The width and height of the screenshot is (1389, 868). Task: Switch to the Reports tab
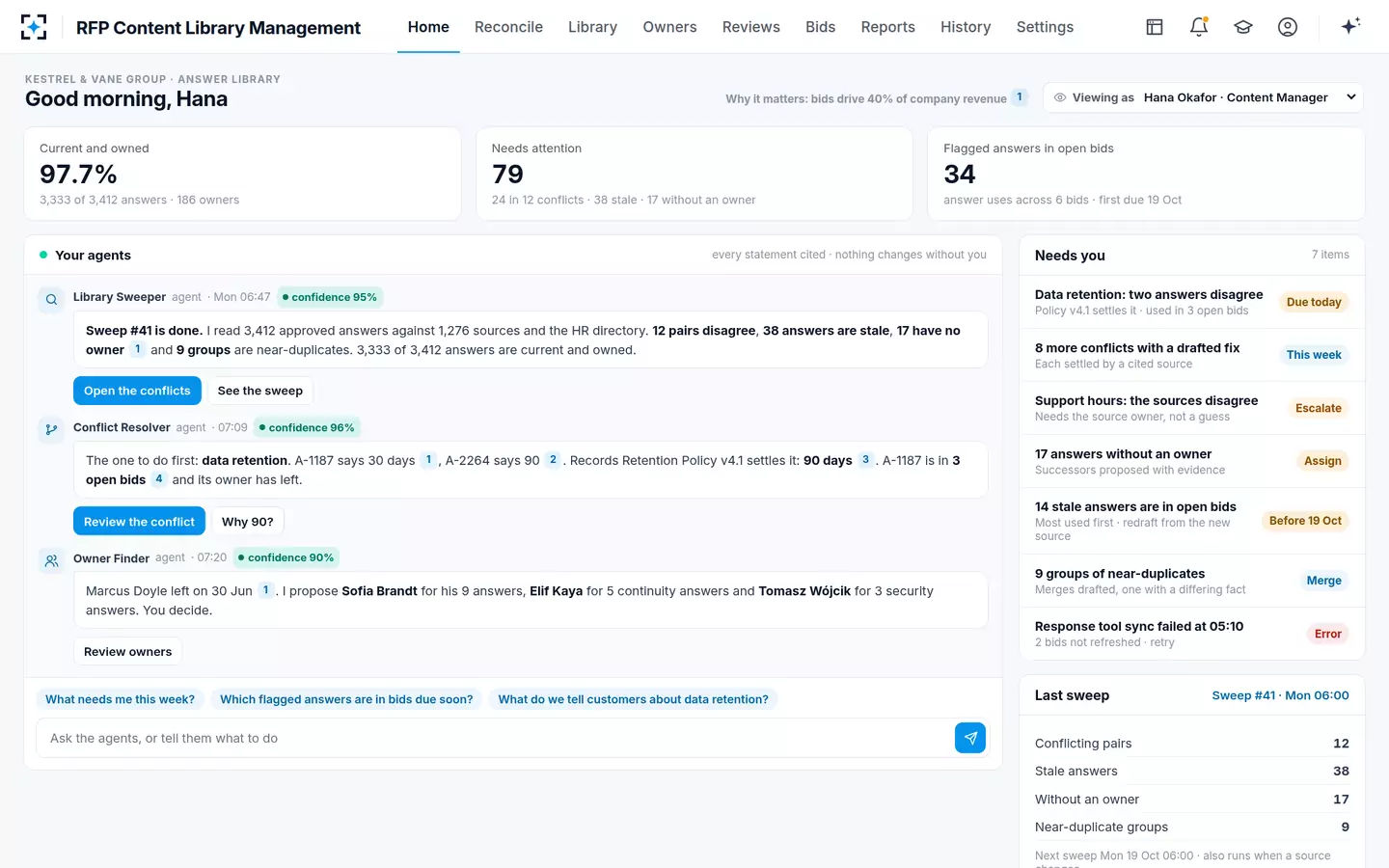click(887, 27)
